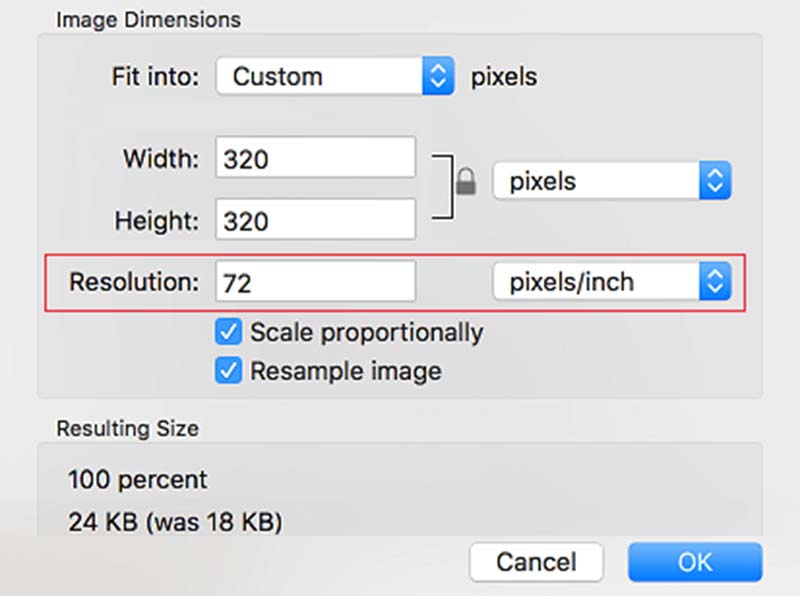800x596 pixels.
Task: Click the 24 KB (was 18 KB) text
Action: tap(174, 521)
